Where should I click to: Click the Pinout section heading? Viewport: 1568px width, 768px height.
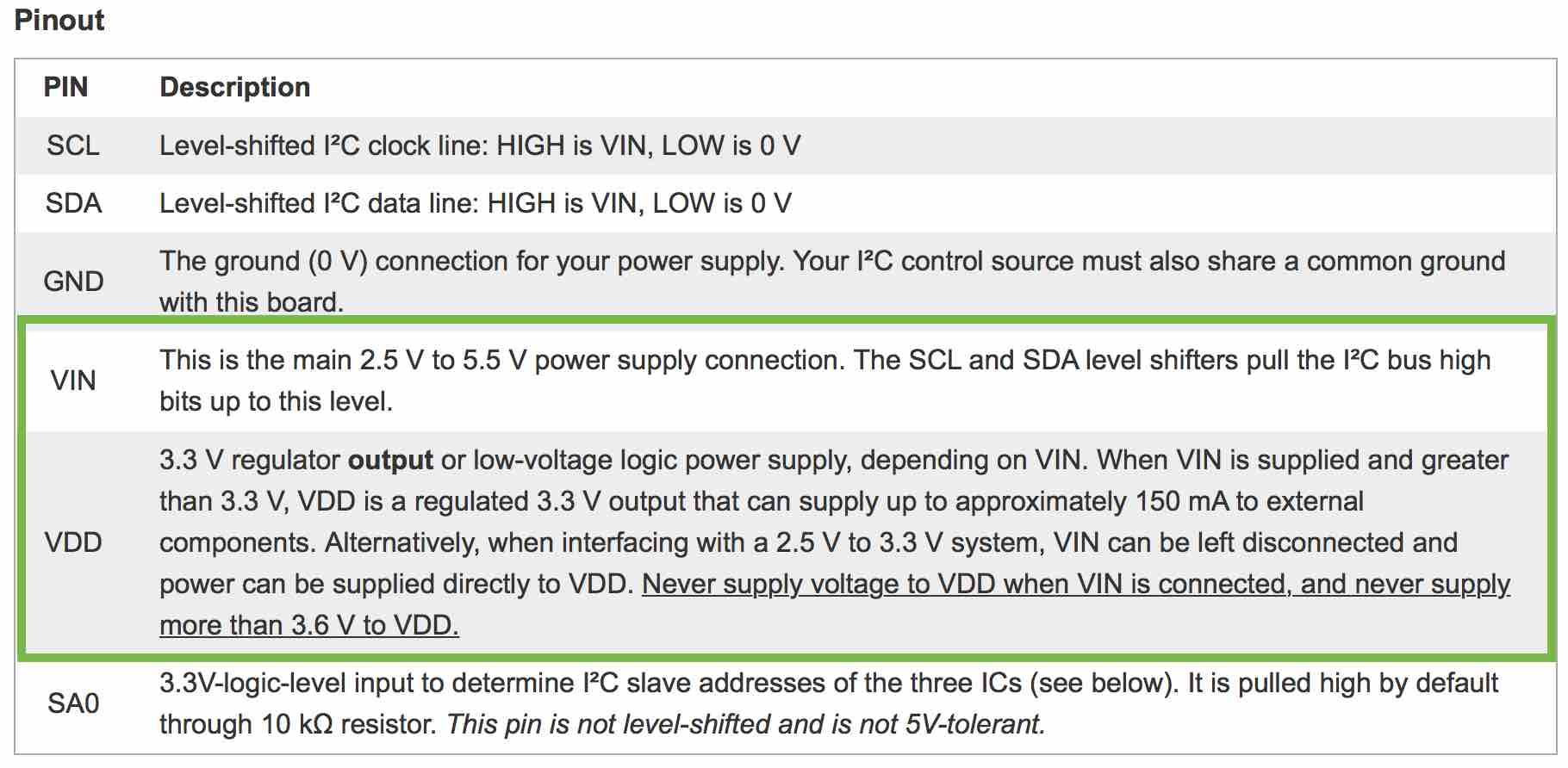[x=59, y=21]
